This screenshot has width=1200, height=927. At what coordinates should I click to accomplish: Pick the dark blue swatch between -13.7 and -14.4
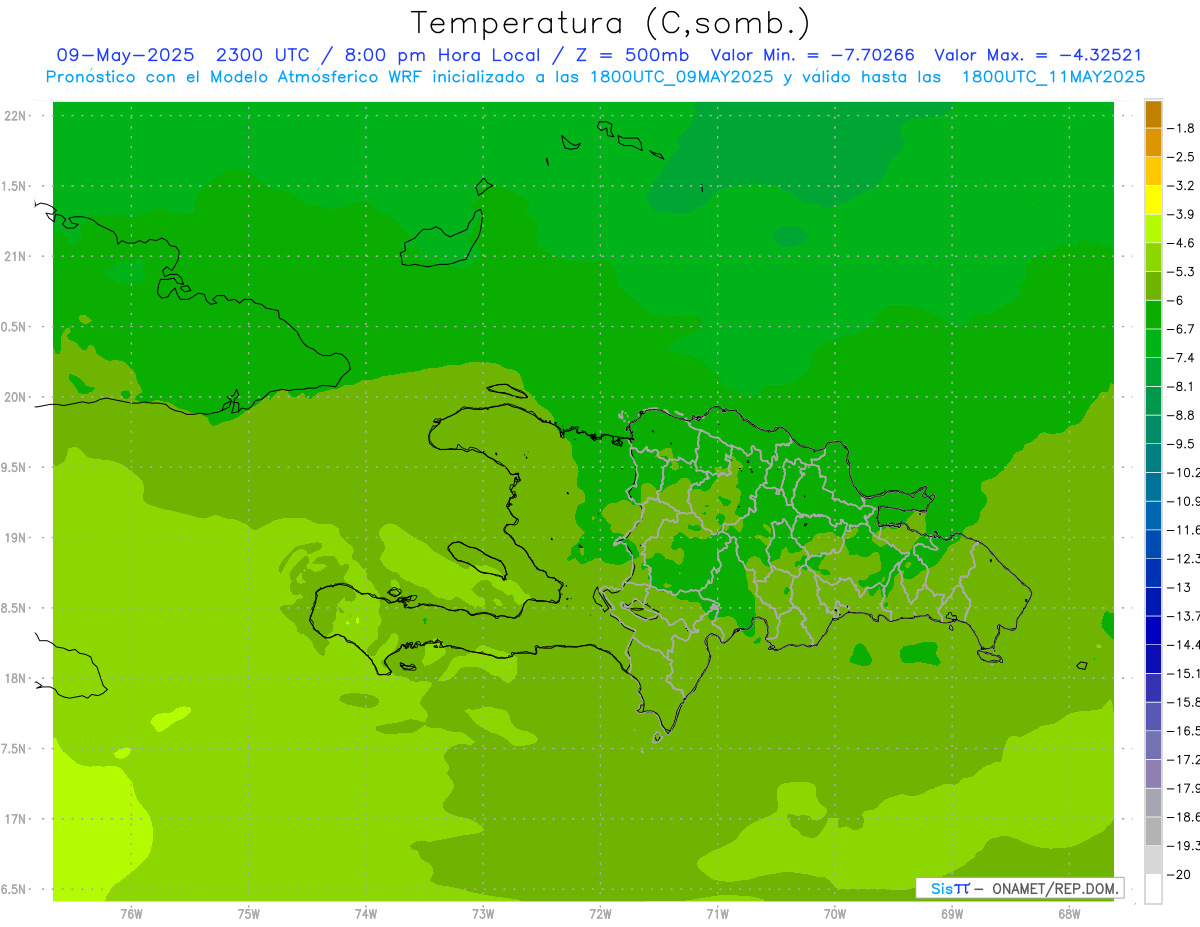click(x=1153, y=630)
